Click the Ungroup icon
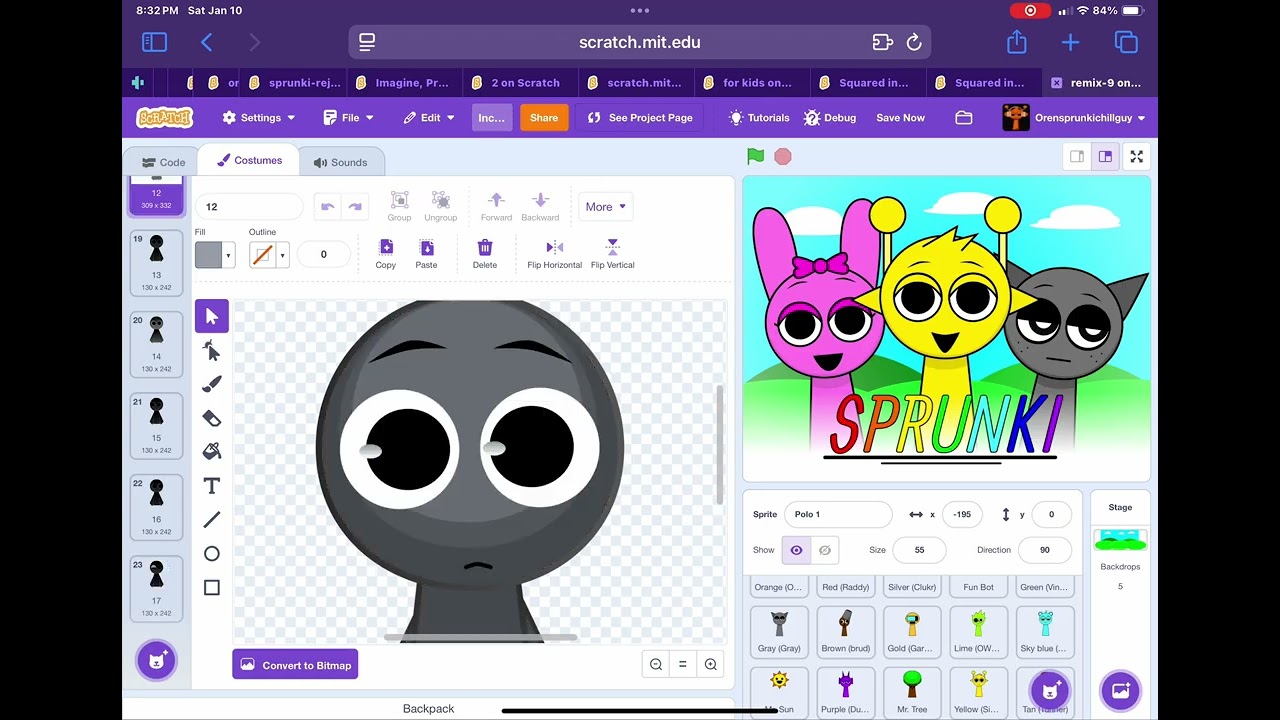1280x720 pixels. click(440, 206)
